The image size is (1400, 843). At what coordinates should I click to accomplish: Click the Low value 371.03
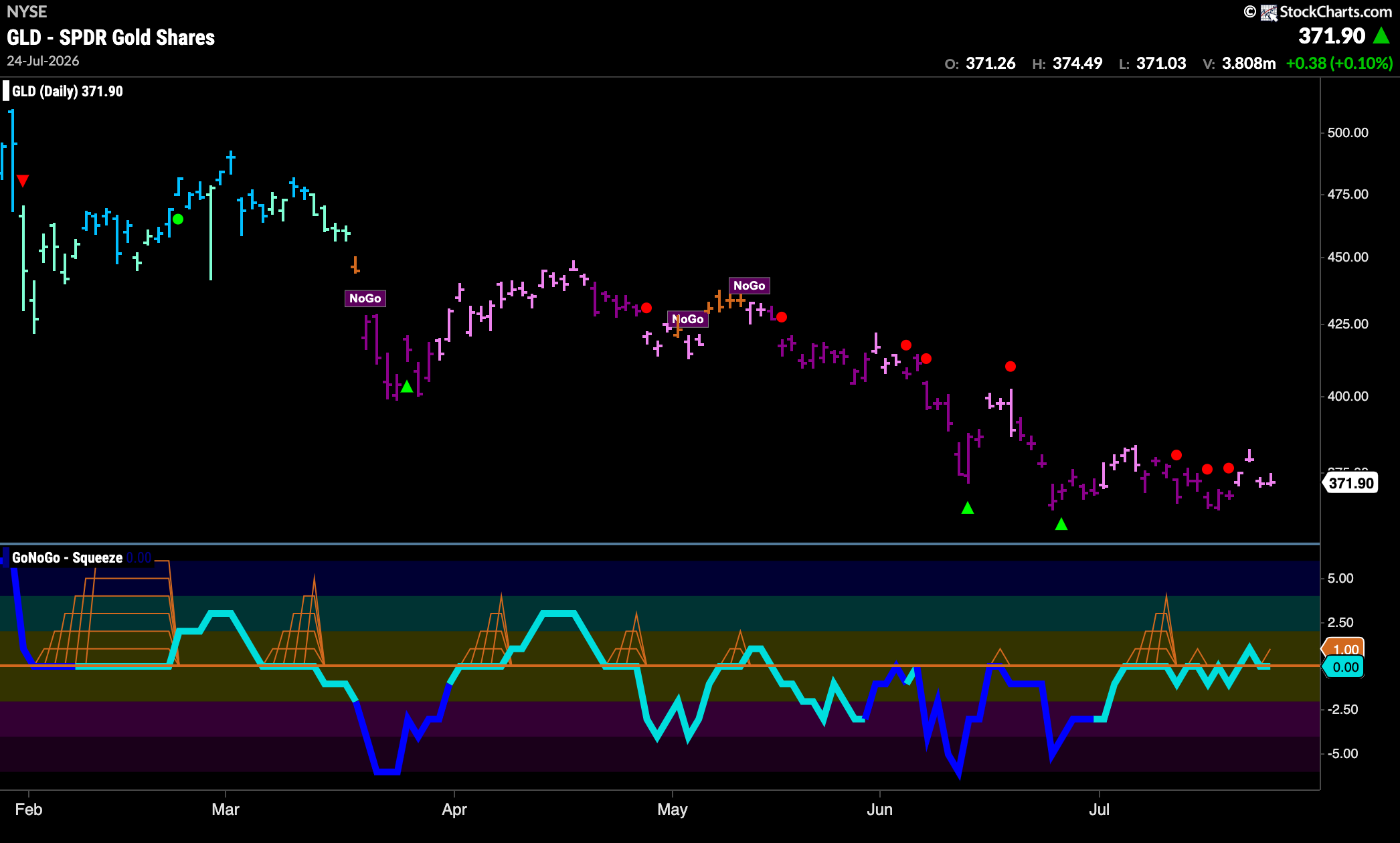[x=1161, y=64]
